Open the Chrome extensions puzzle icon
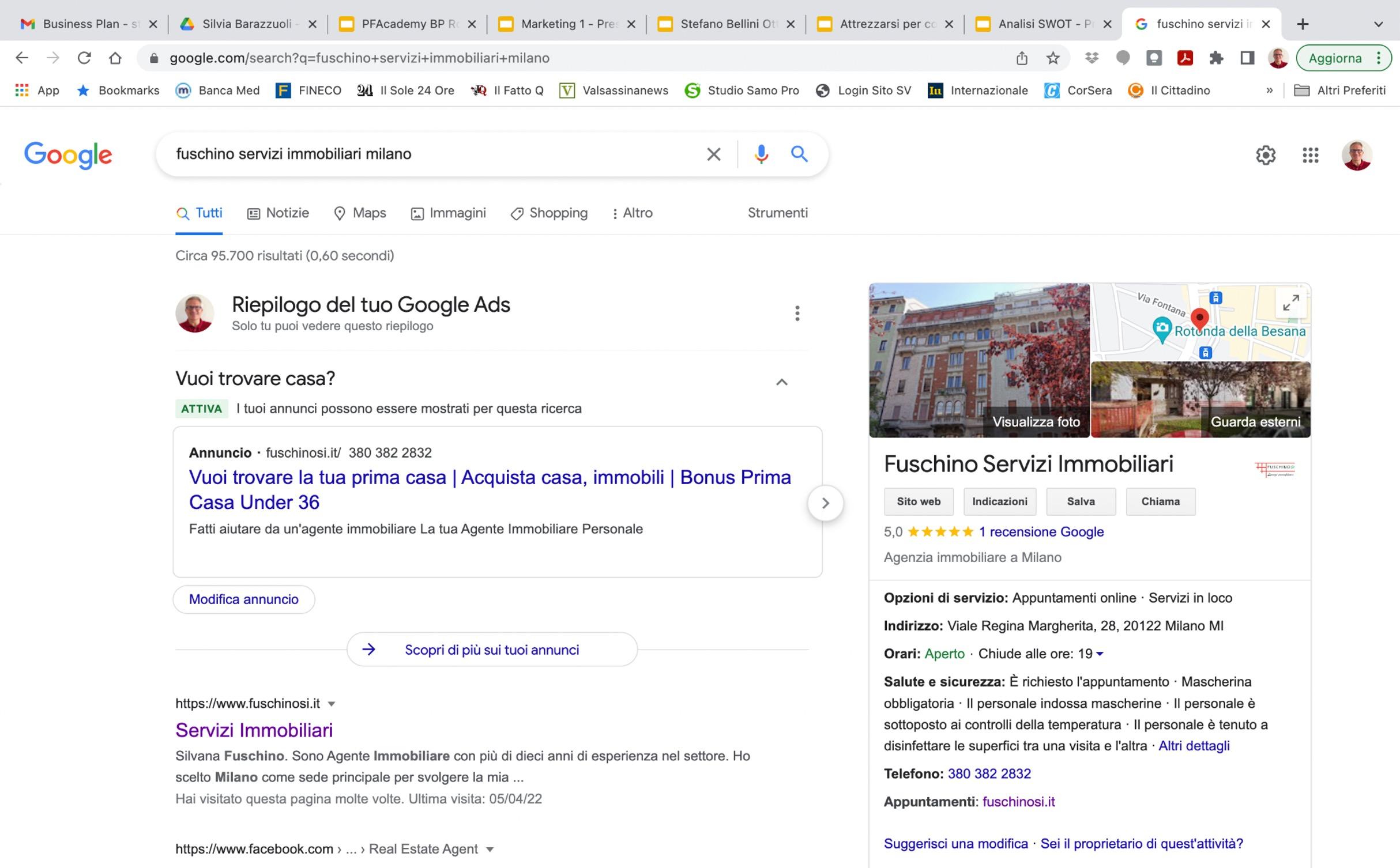This screenshot has height=868, width=1400. pos(1216,58)
